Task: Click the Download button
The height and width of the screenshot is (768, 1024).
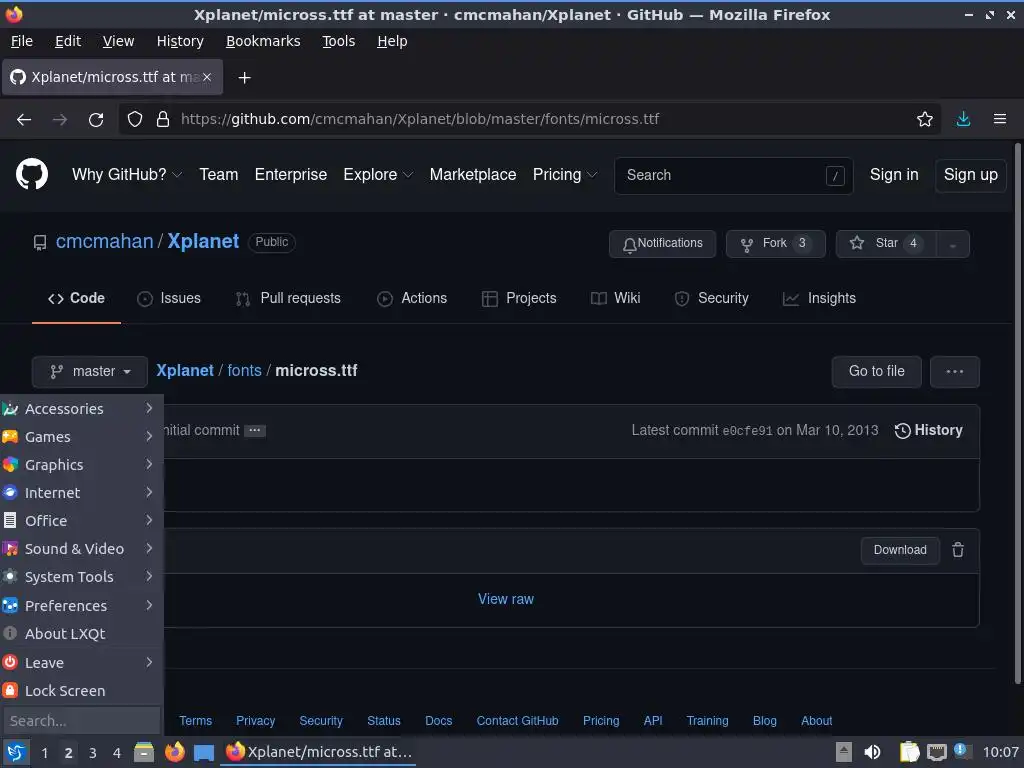Action: point(900,550)
